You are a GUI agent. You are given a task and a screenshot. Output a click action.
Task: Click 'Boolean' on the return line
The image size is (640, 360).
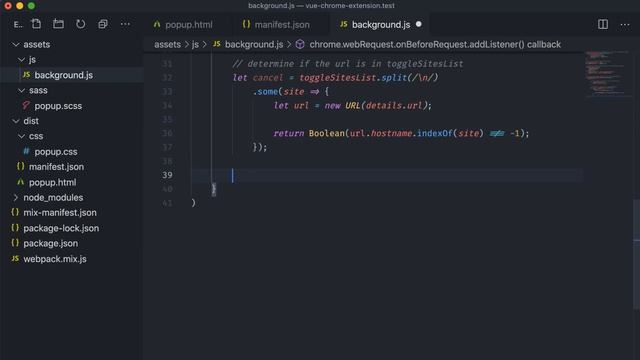(327, 133)
